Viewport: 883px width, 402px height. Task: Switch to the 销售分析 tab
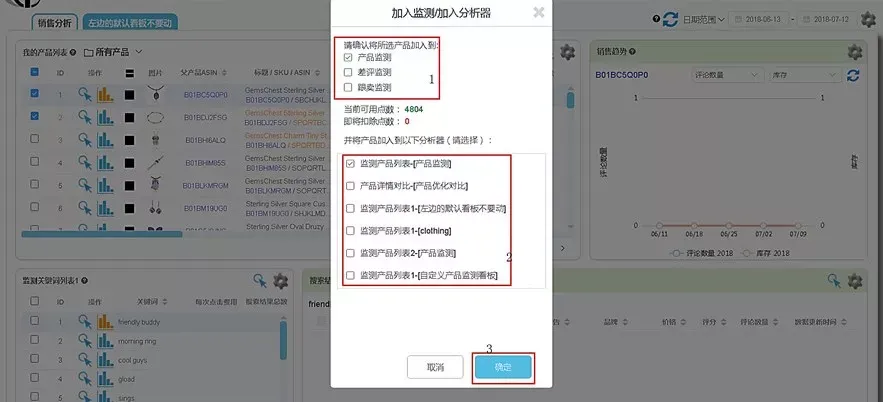55,23
